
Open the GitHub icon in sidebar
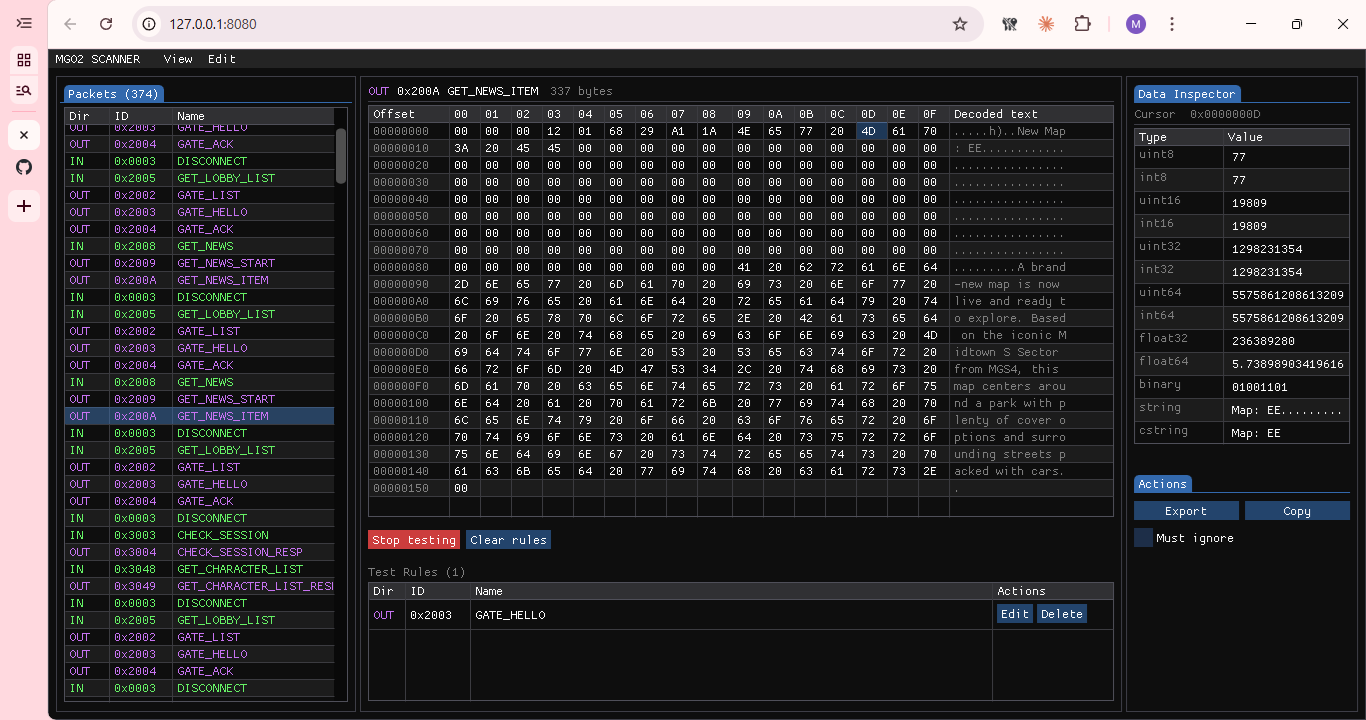point(24,167)
